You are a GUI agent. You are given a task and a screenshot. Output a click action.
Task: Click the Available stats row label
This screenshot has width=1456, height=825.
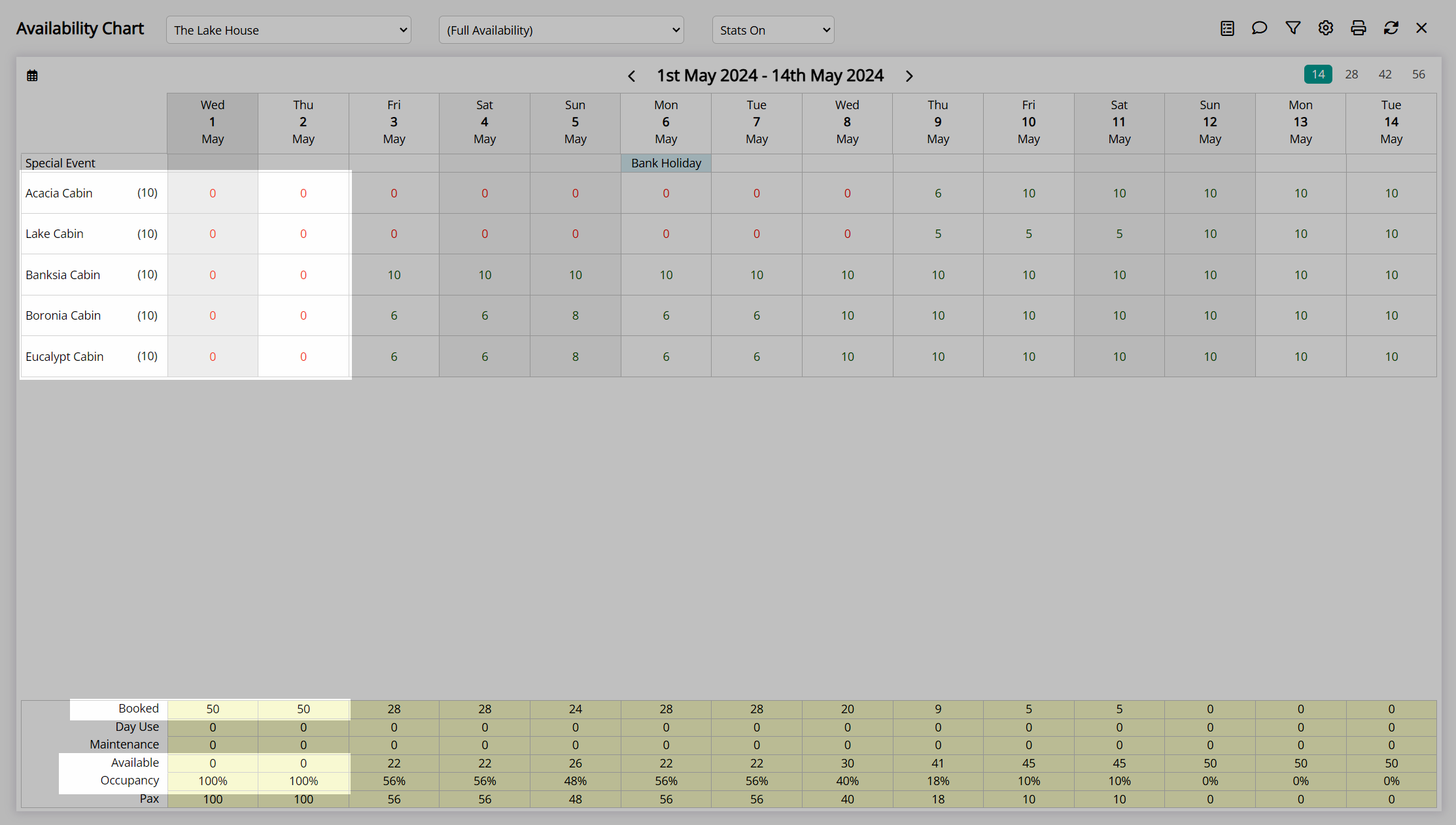[135, 762]
